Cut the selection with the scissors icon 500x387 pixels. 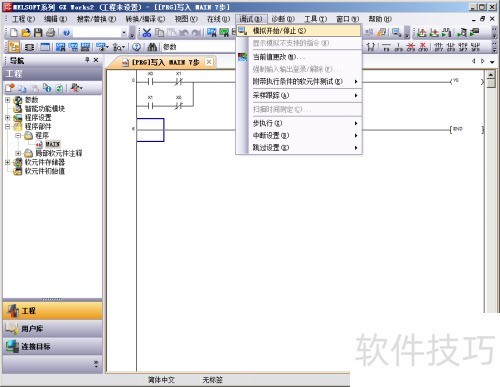(x=147, y=33)
